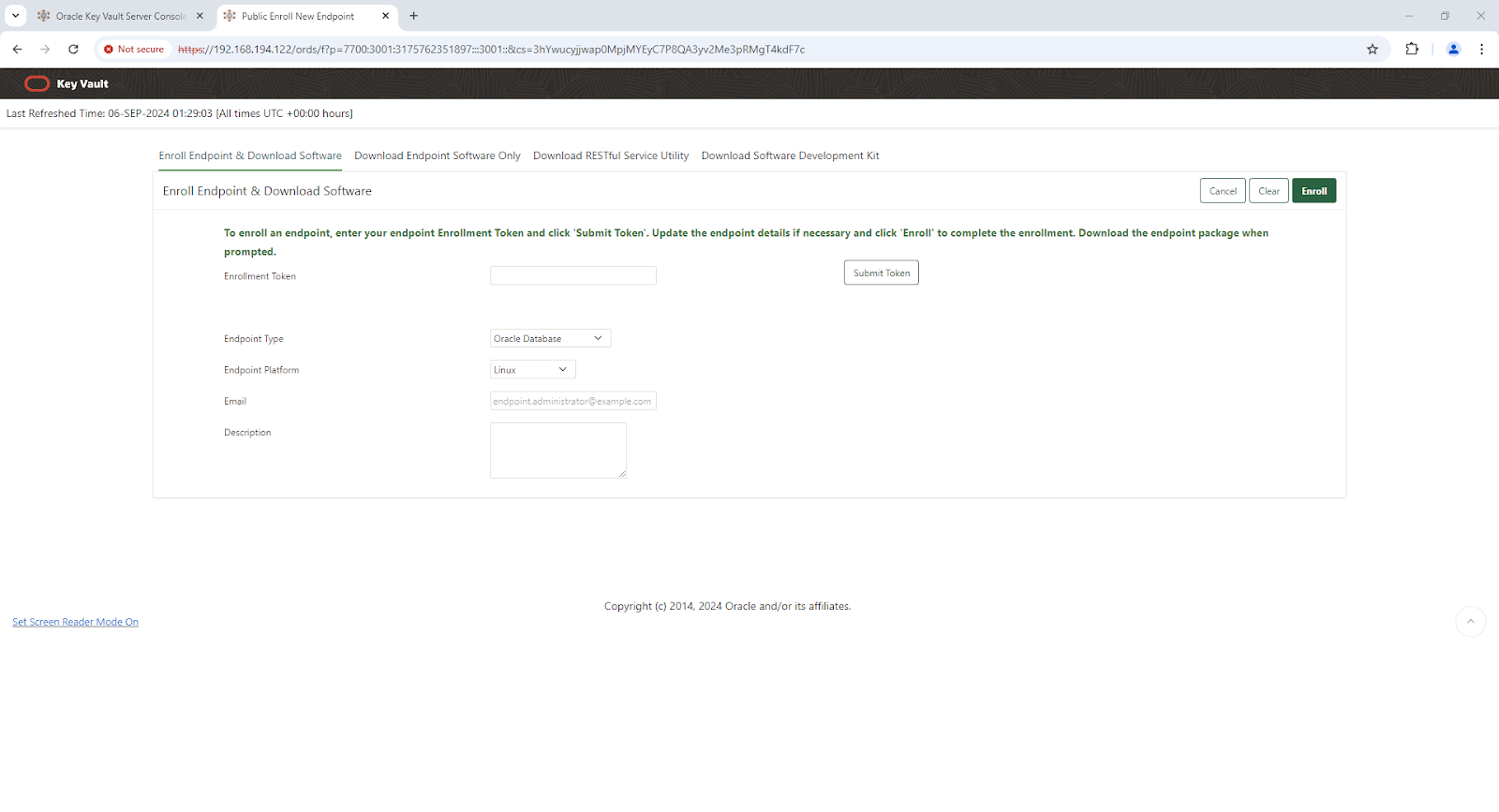1499x812 pixels.
Task: Click the Endpoint Platform label
Action: (261, 371)
